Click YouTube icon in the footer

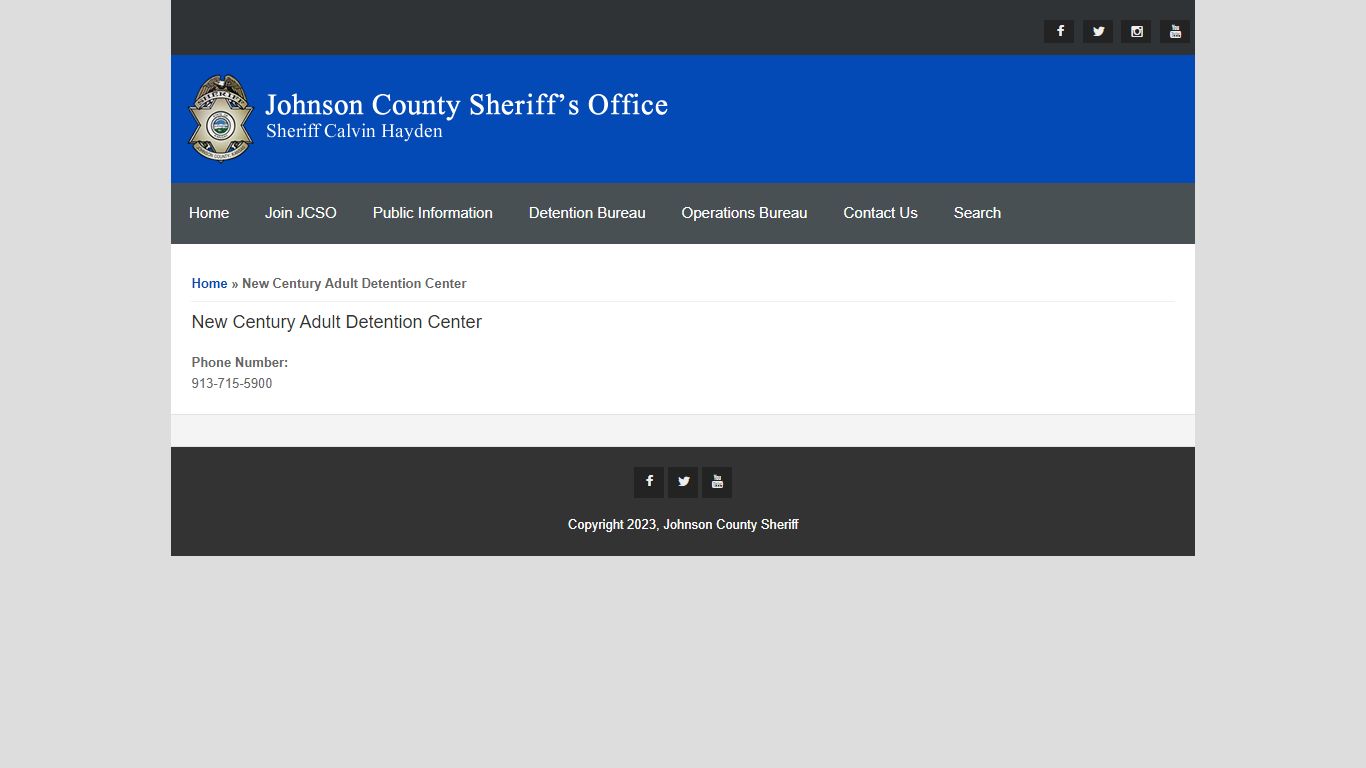tap(717, 482)
